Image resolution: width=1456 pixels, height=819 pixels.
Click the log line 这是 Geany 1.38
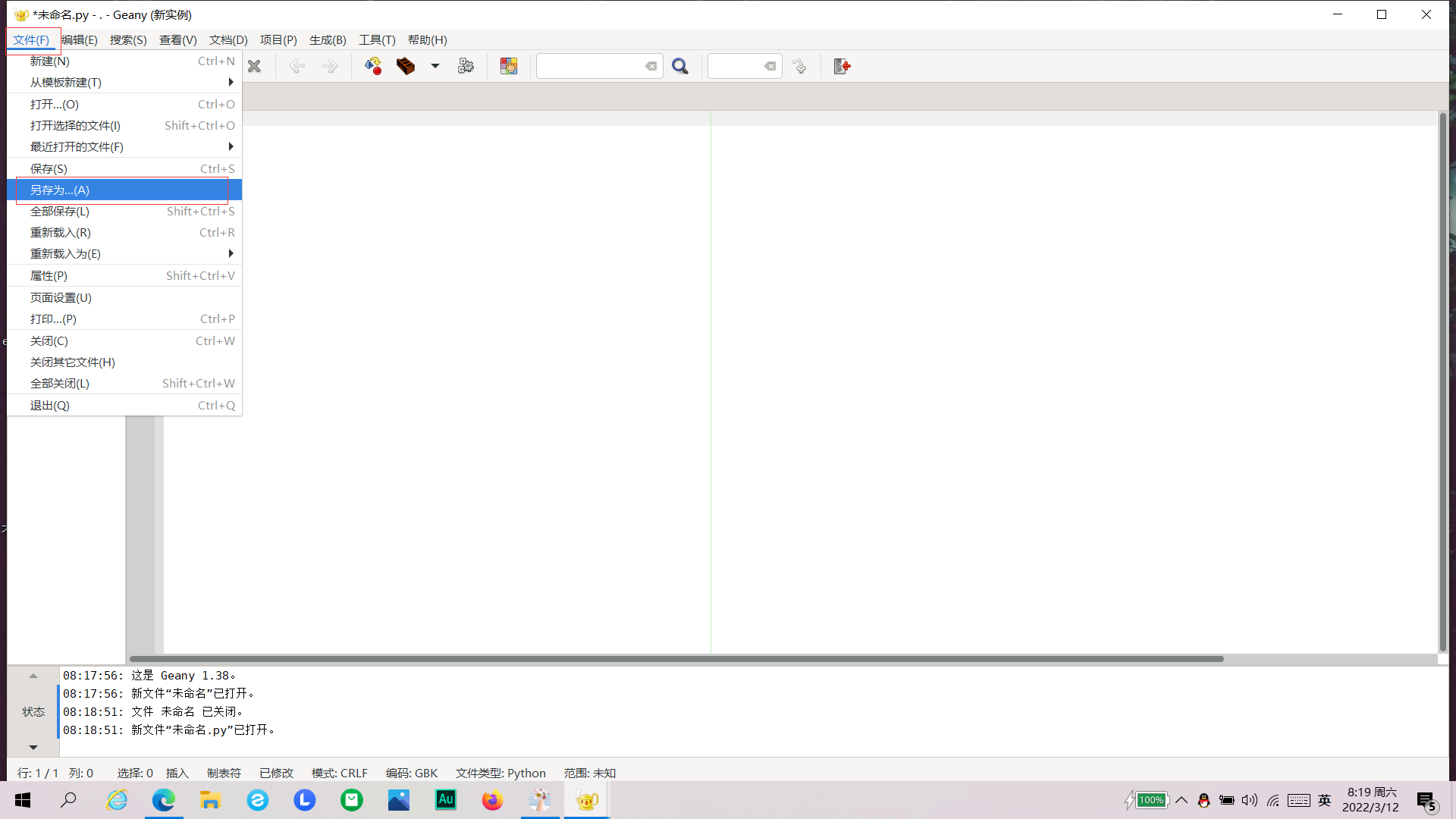tap(149, 675)
